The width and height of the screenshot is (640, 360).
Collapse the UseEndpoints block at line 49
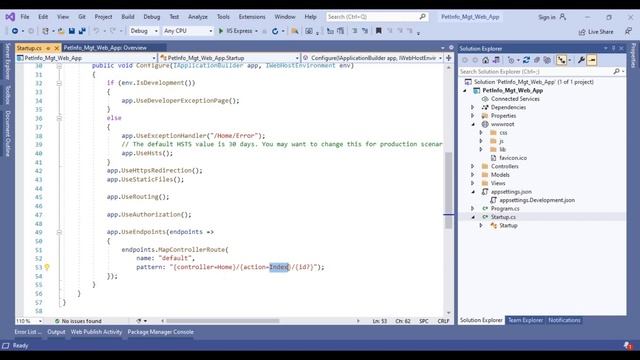[x=59, y=232]
